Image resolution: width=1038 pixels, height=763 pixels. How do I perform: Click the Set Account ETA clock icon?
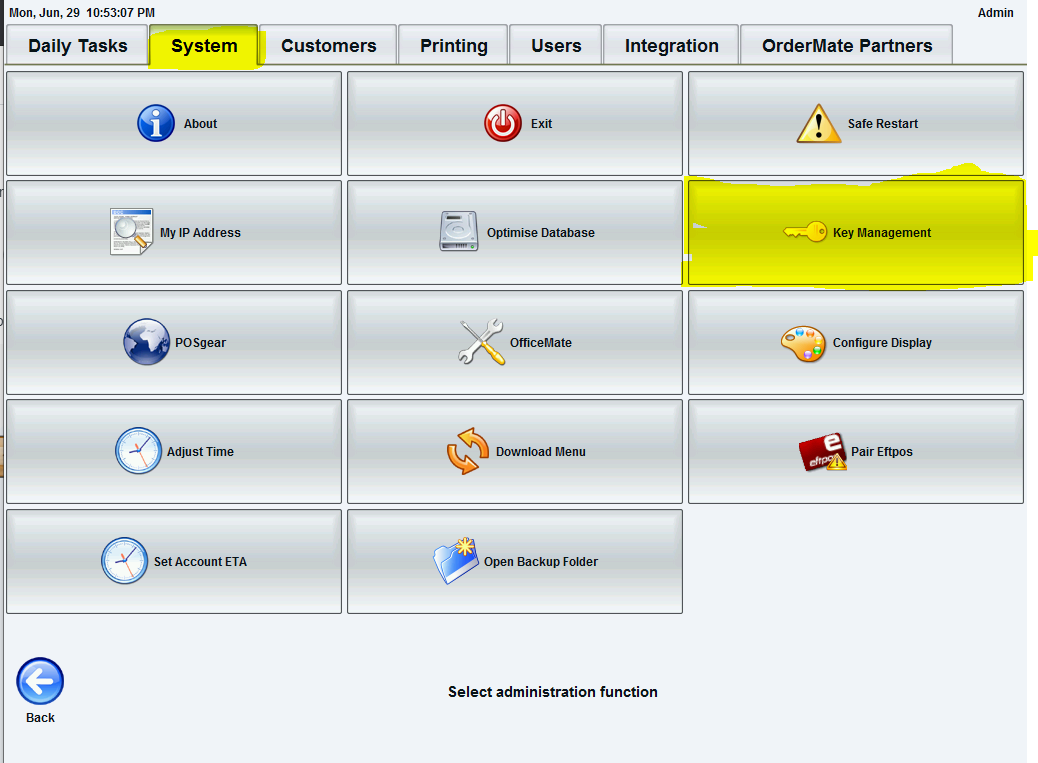pyautogui.click(x=124, y=561)
